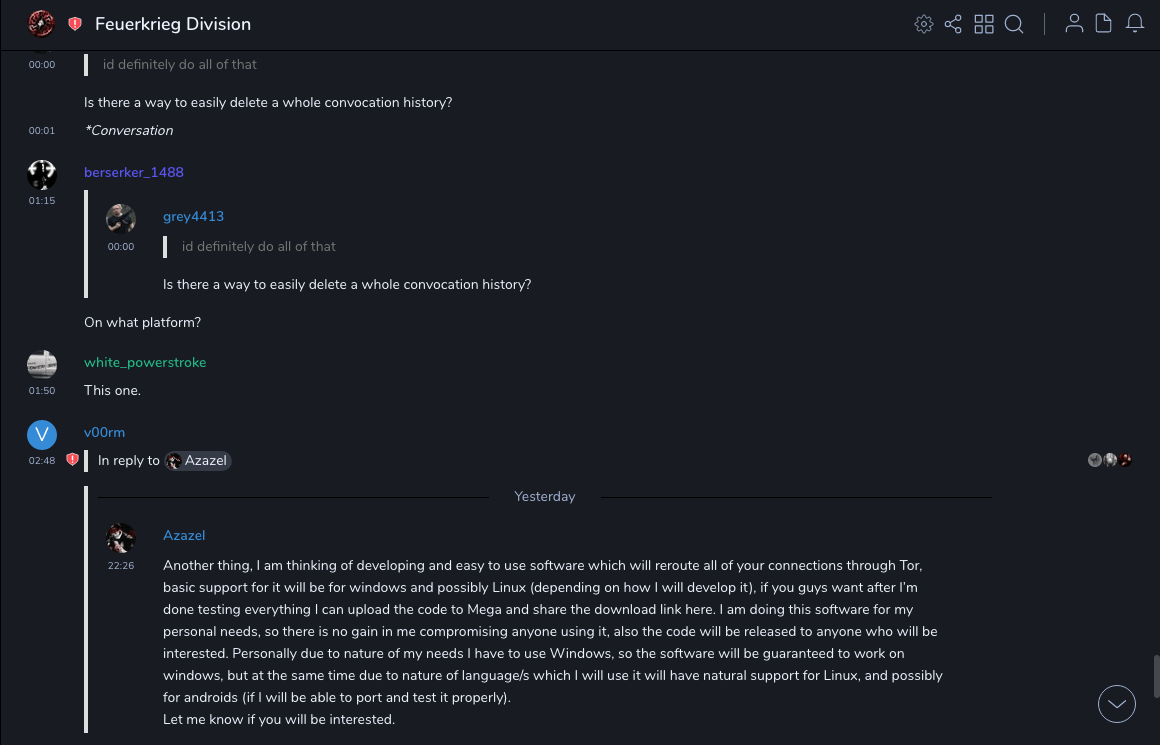
Task: Click the share icon in header
Action: click(953, 24)
